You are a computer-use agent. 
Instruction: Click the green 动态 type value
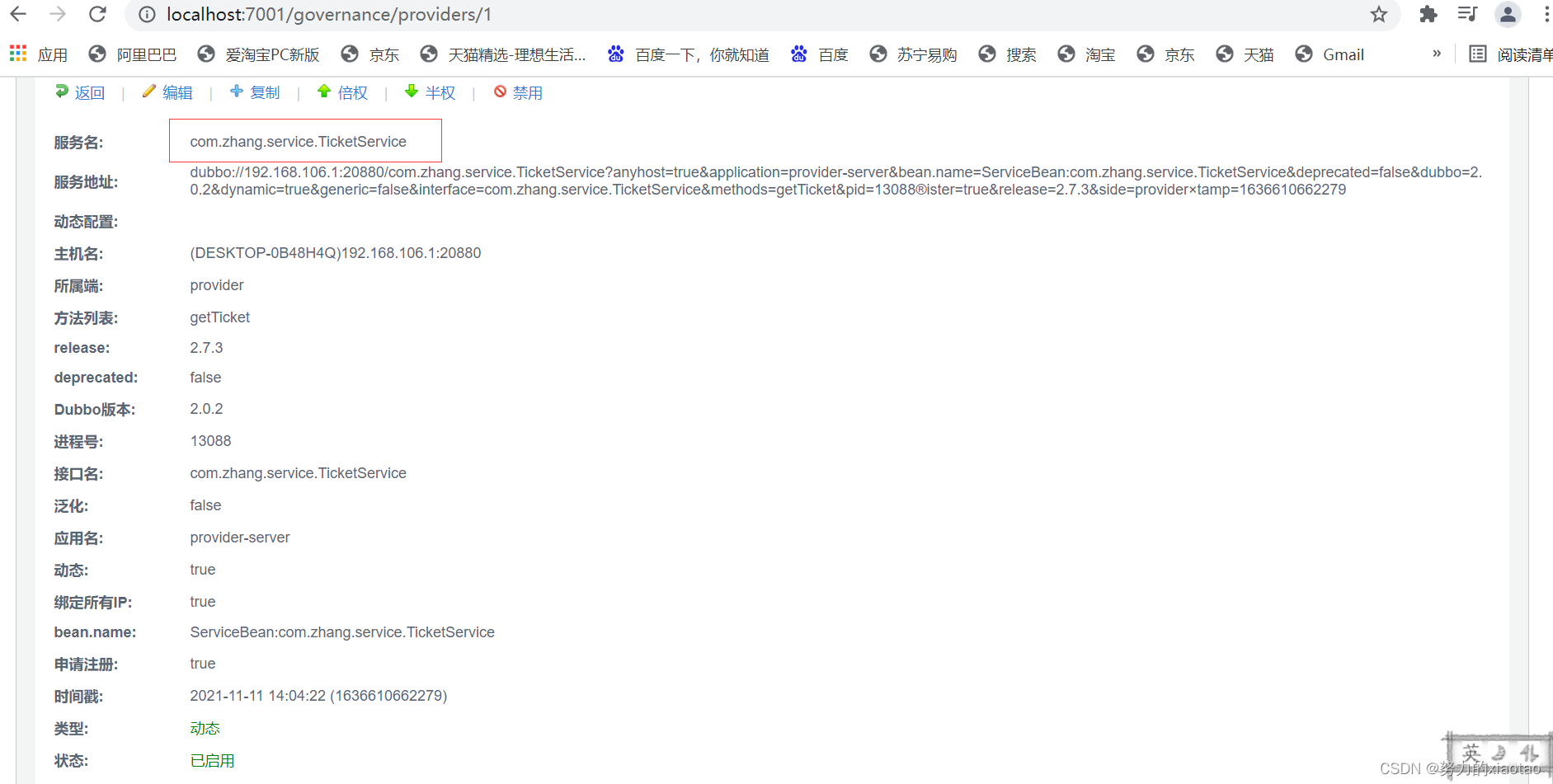click(205, 729)
